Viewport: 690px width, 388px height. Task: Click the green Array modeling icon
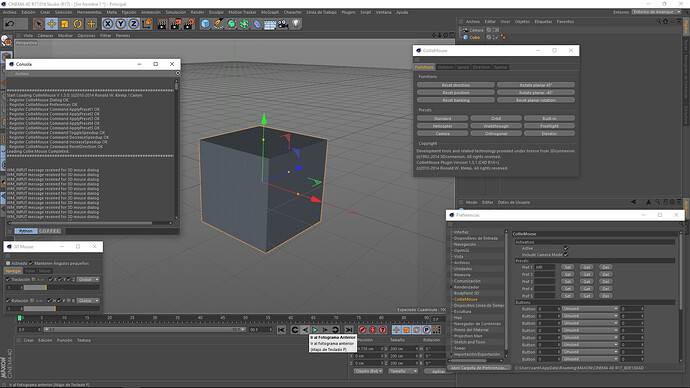pyautogui.click(x=244, y=24)
